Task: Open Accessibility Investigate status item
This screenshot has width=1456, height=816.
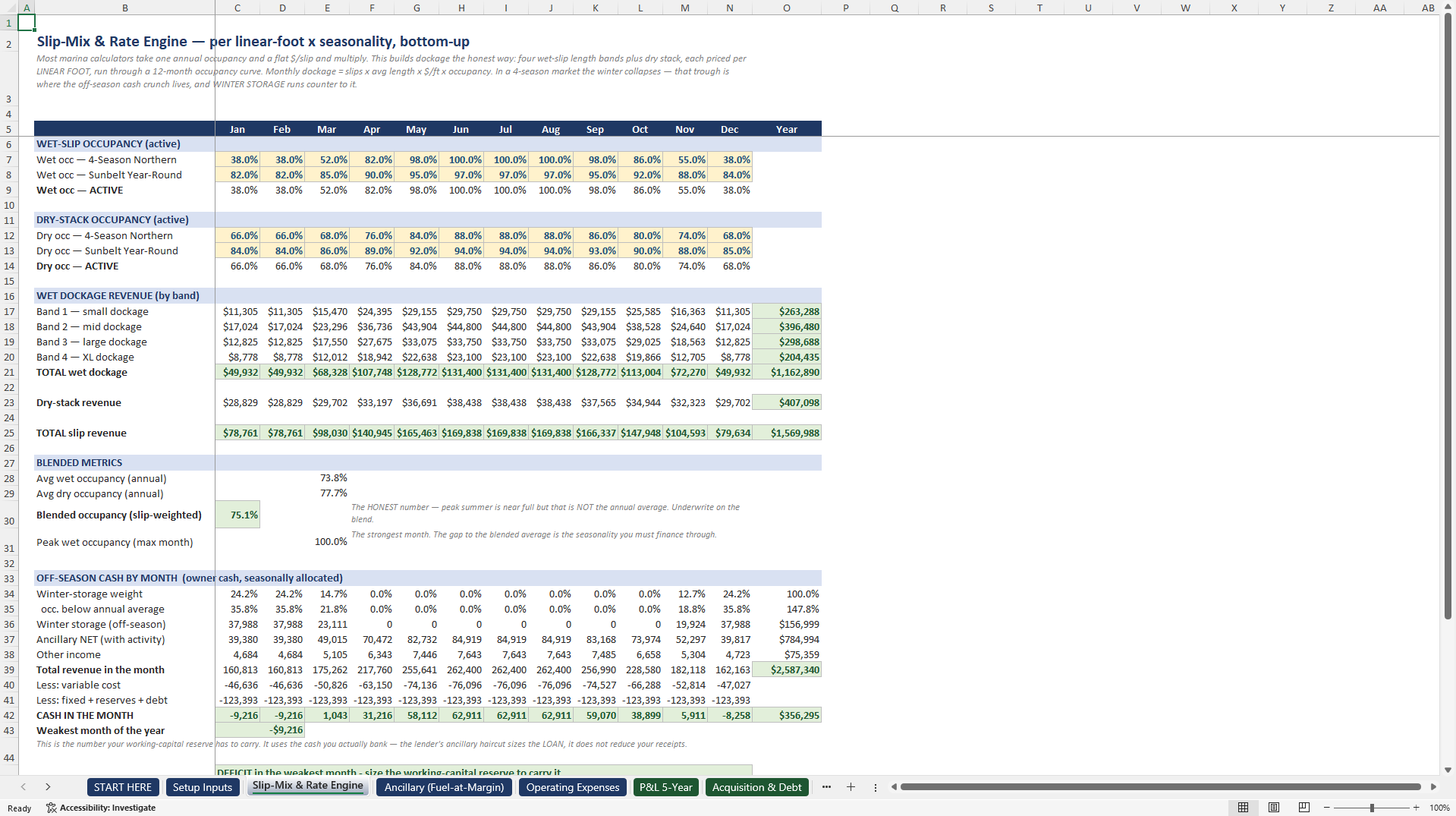Action: (x=101, y=808)
